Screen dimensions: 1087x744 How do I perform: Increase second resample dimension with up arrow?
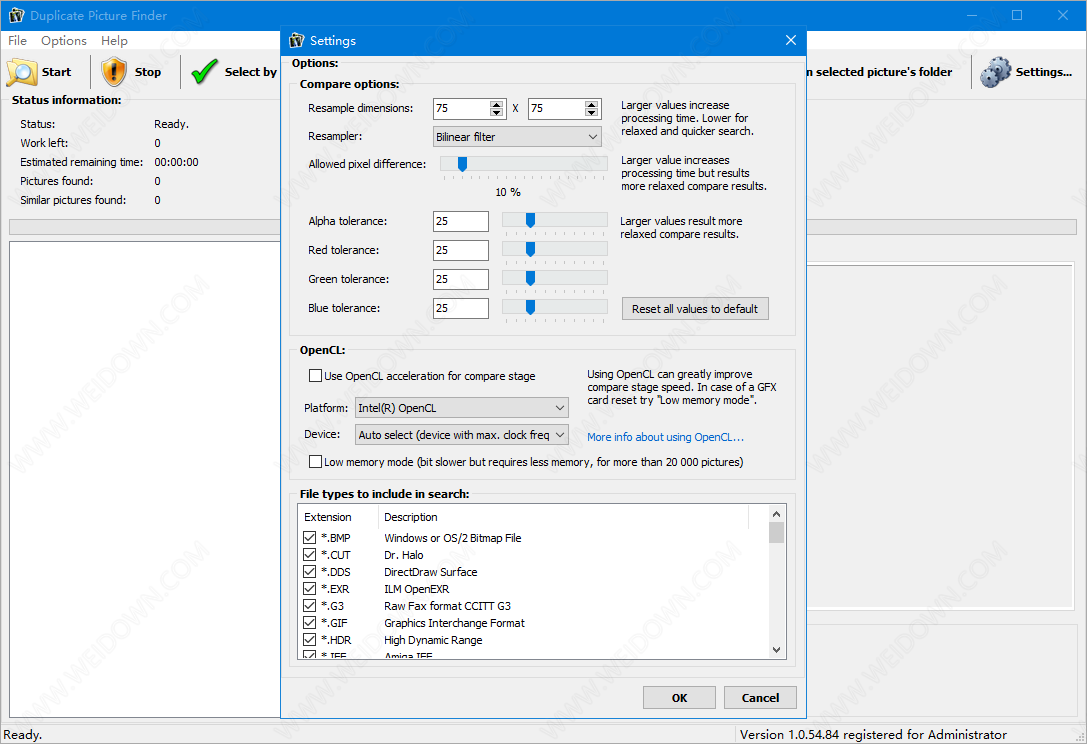click(x=591, y=105)
